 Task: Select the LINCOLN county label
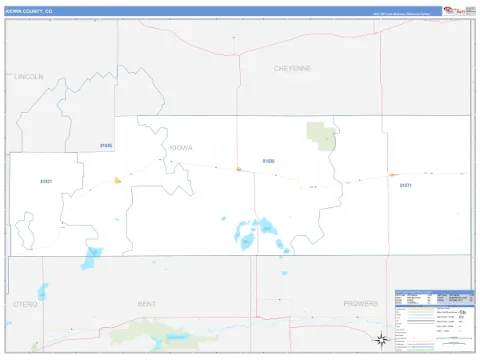(x=29, y=77)
